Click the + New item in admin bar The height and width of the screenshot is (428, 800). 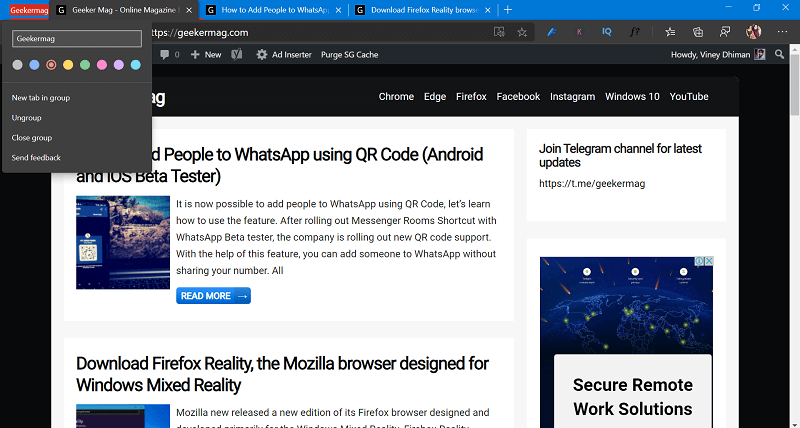[x=206, y=55]
